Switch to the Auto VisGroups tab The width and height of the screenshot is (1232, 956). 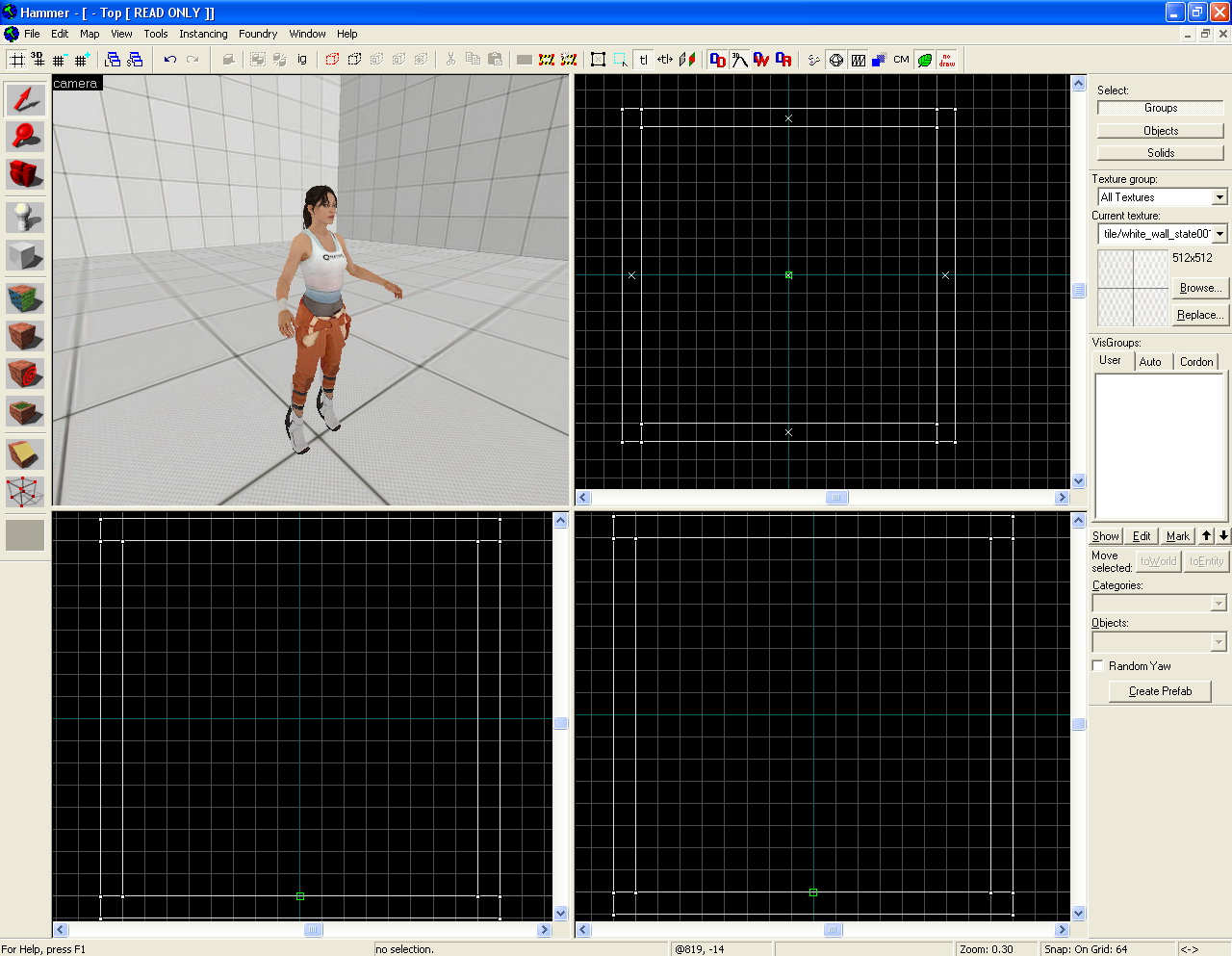[x=1150, y=362]
